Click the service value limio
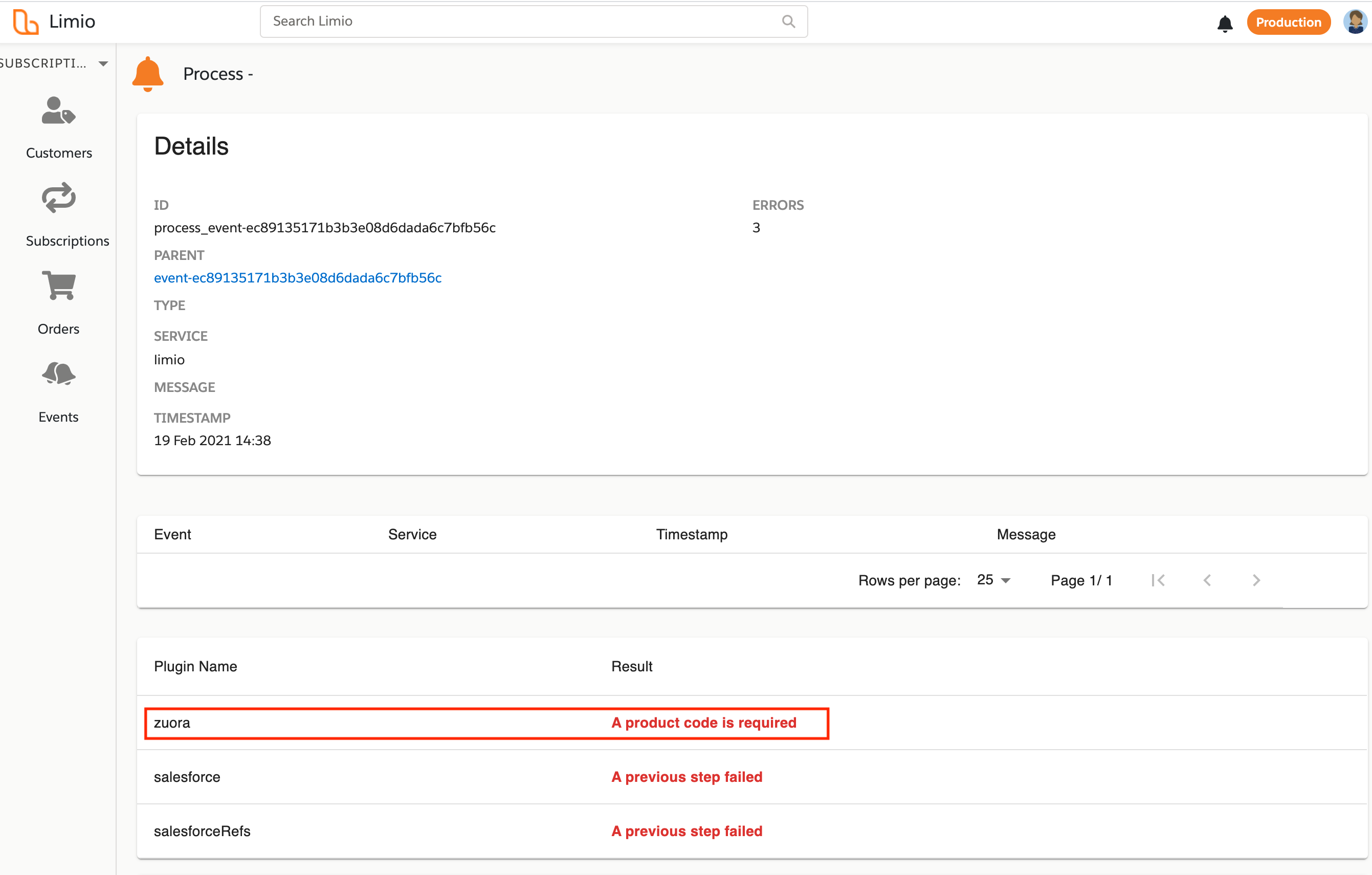The width and height of the screenshot is (1372, 875). click(x=169, y=360)
